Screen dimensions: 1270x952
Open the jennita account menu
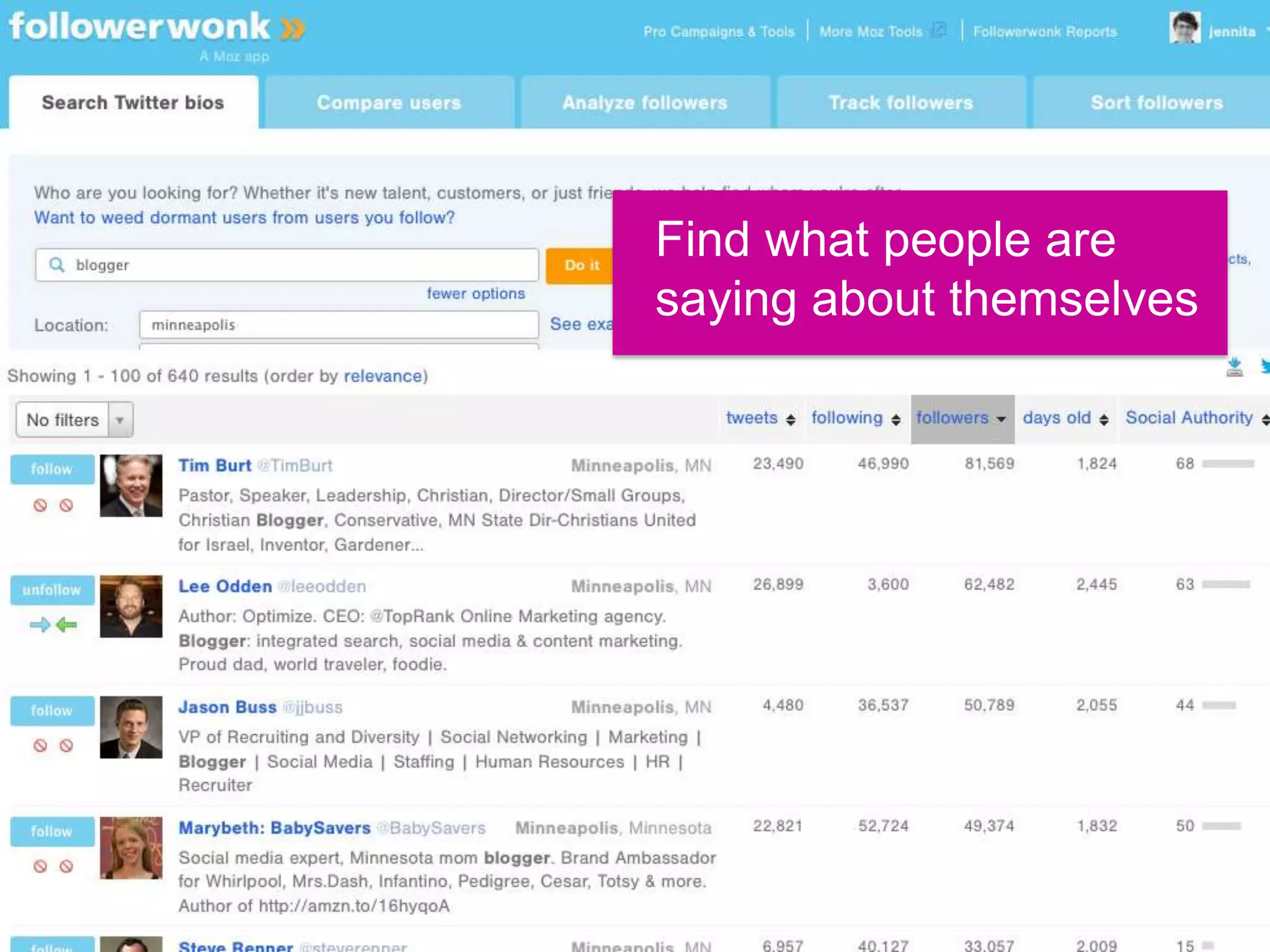click(x=1238, y=31)
